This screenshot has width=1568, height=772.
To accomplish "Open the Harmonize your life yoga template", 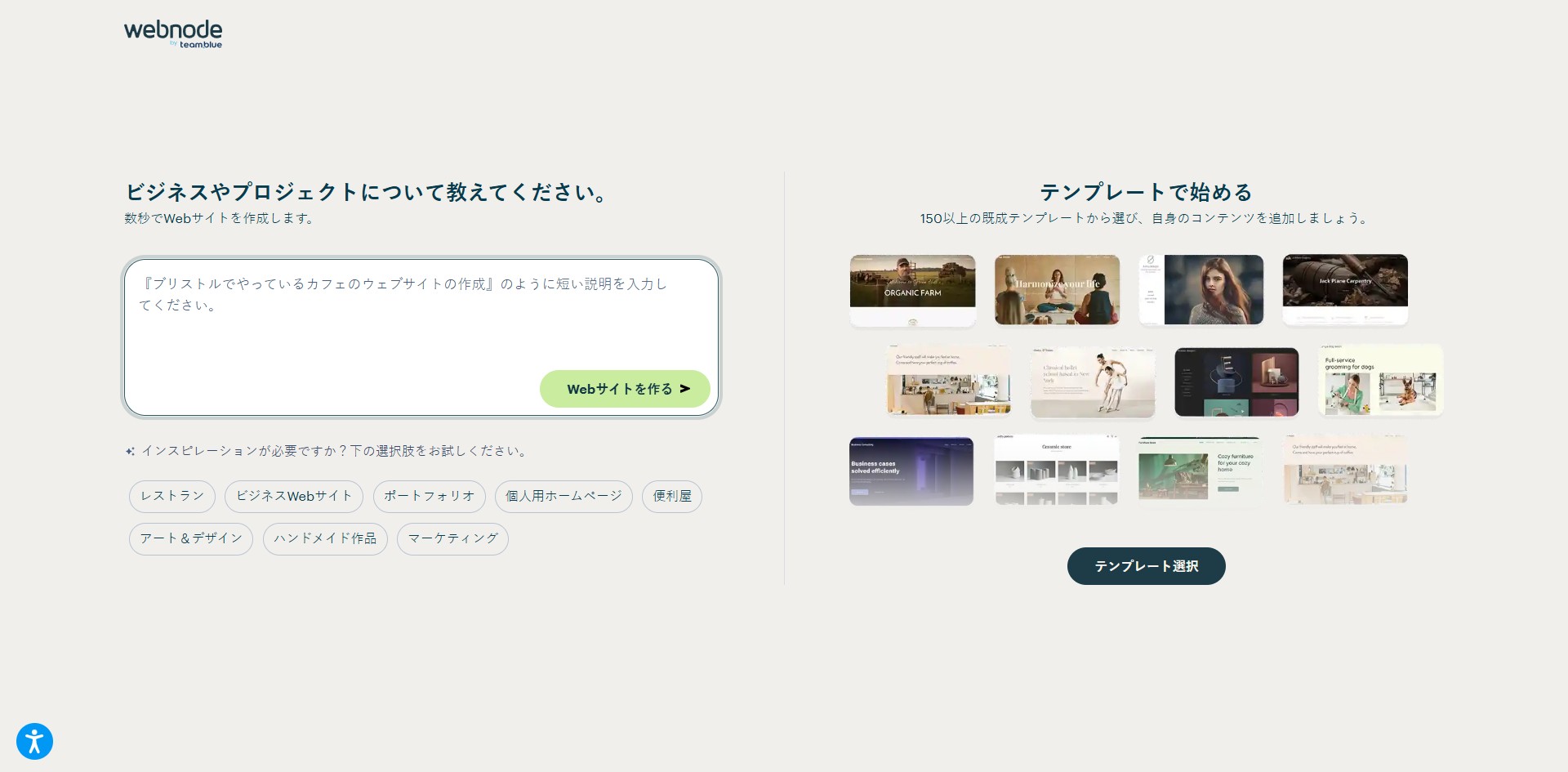I will click(1057, 290).
